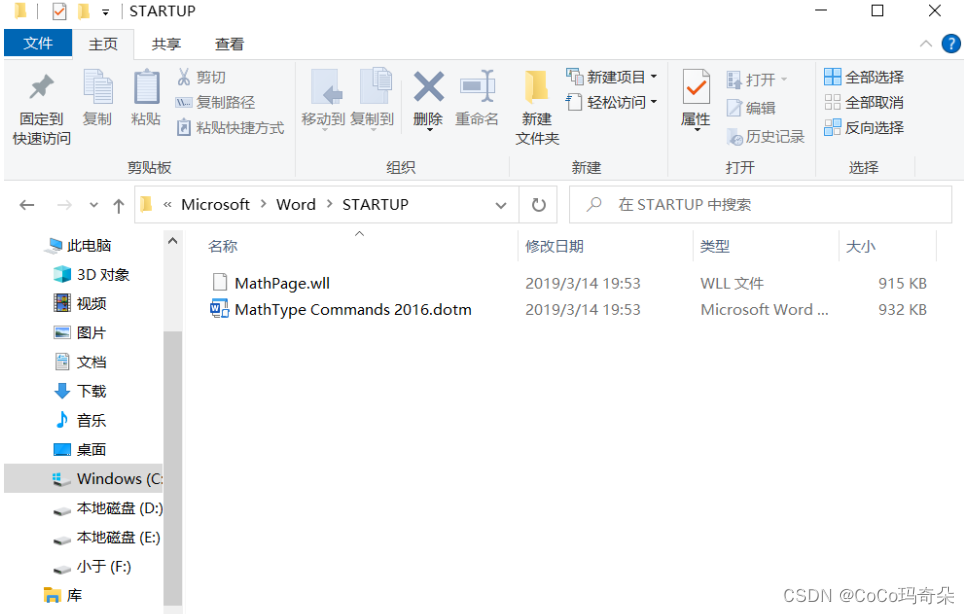Click the Rename ribbon icon
970x614 pixels.
click(x=477, y=98)
